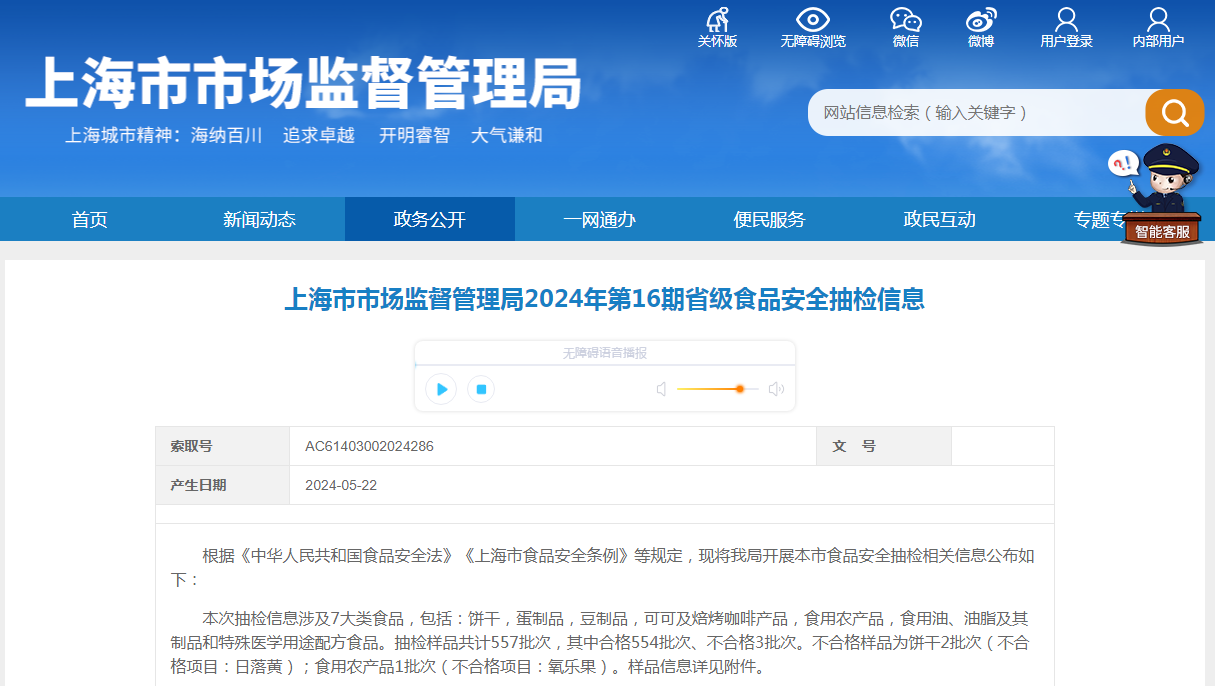1215x686 pixels.
Task: Open the 新闻动态 navigation tab
Action: point(260,219)
